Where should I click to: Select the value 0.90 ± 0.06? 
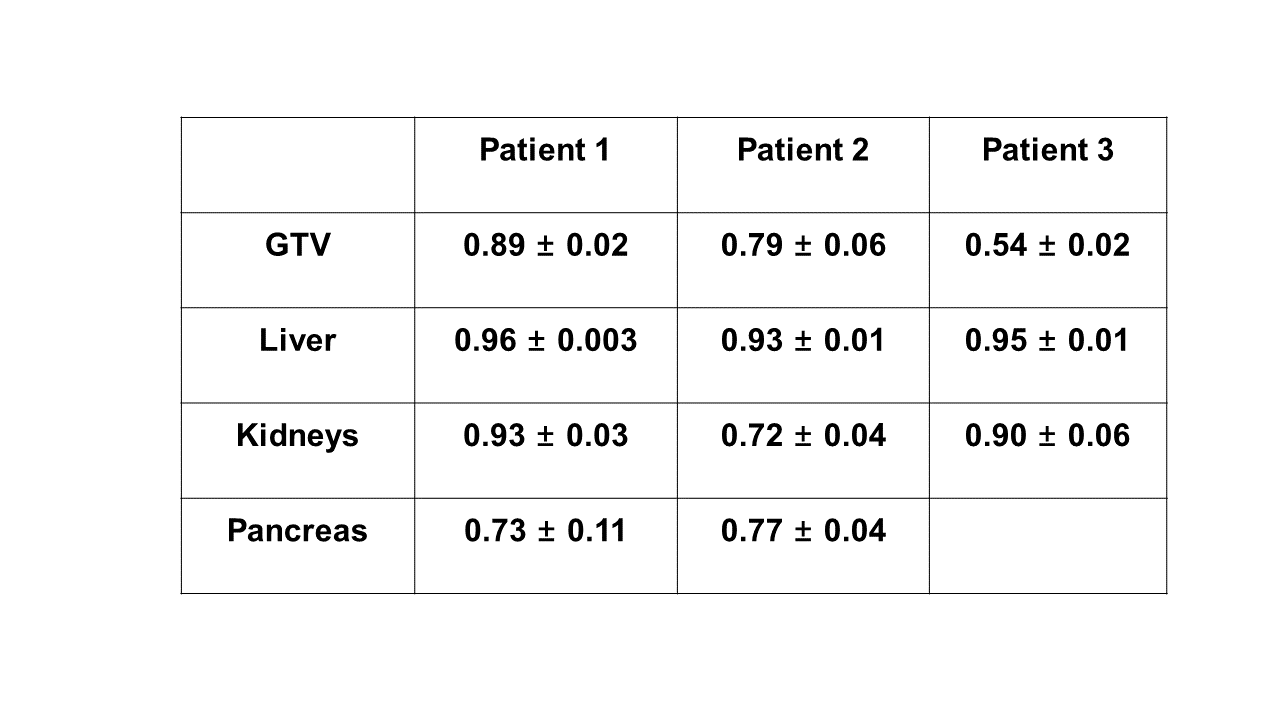1047,435
